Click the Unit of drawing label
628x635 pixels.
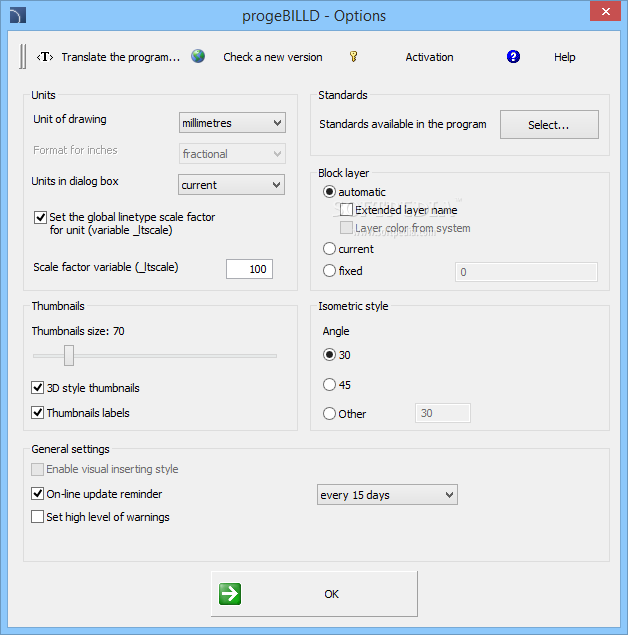(x=70, y=119)
